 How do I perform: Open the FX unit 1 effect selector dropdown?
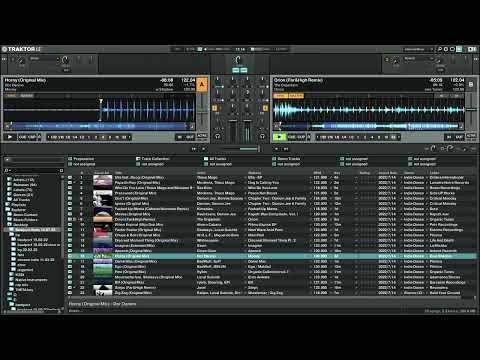pos(44,59)
